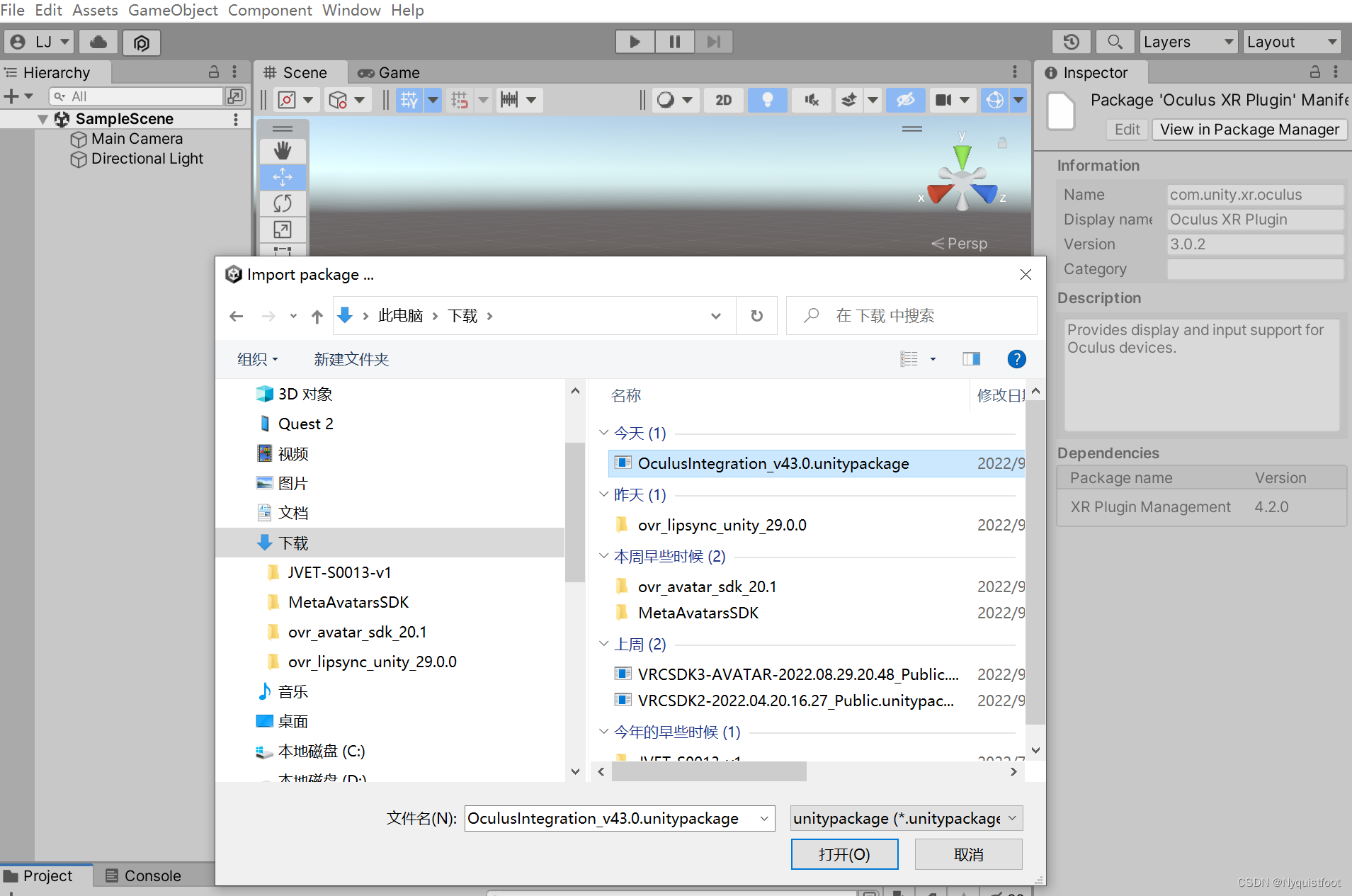Open the 组织 dropdown menu
1352x896 pixels.
[x=257, y=359]
